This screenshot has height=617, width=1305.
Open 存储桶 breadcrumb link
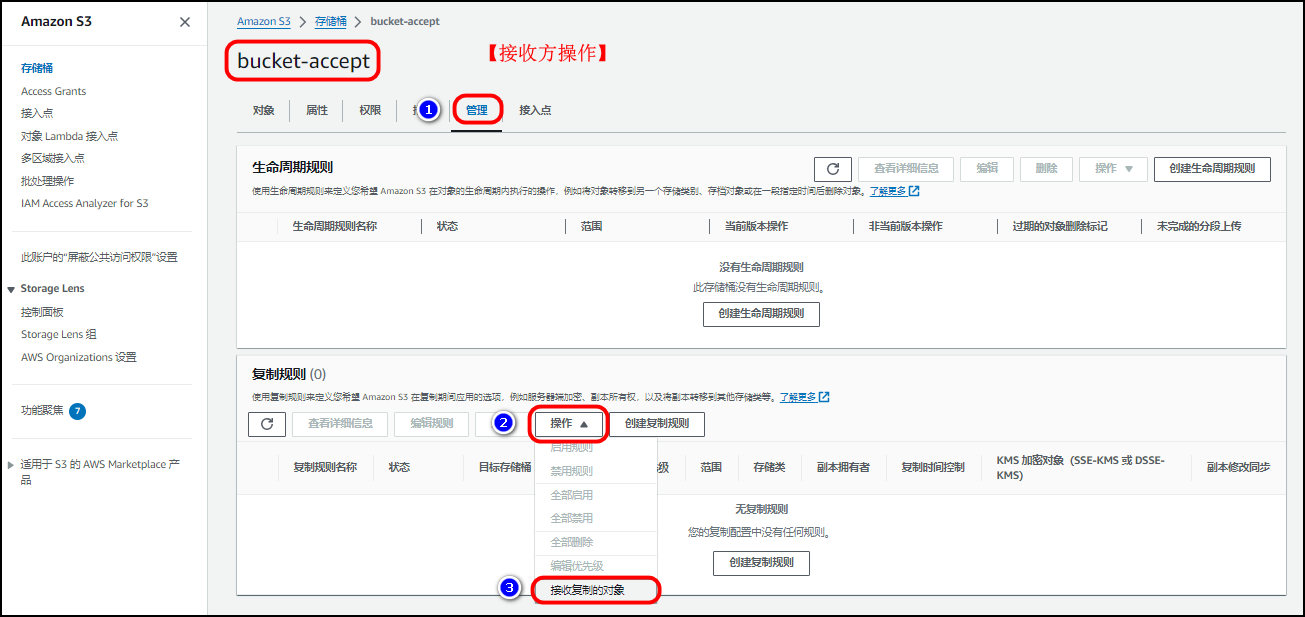coord(331,21)
